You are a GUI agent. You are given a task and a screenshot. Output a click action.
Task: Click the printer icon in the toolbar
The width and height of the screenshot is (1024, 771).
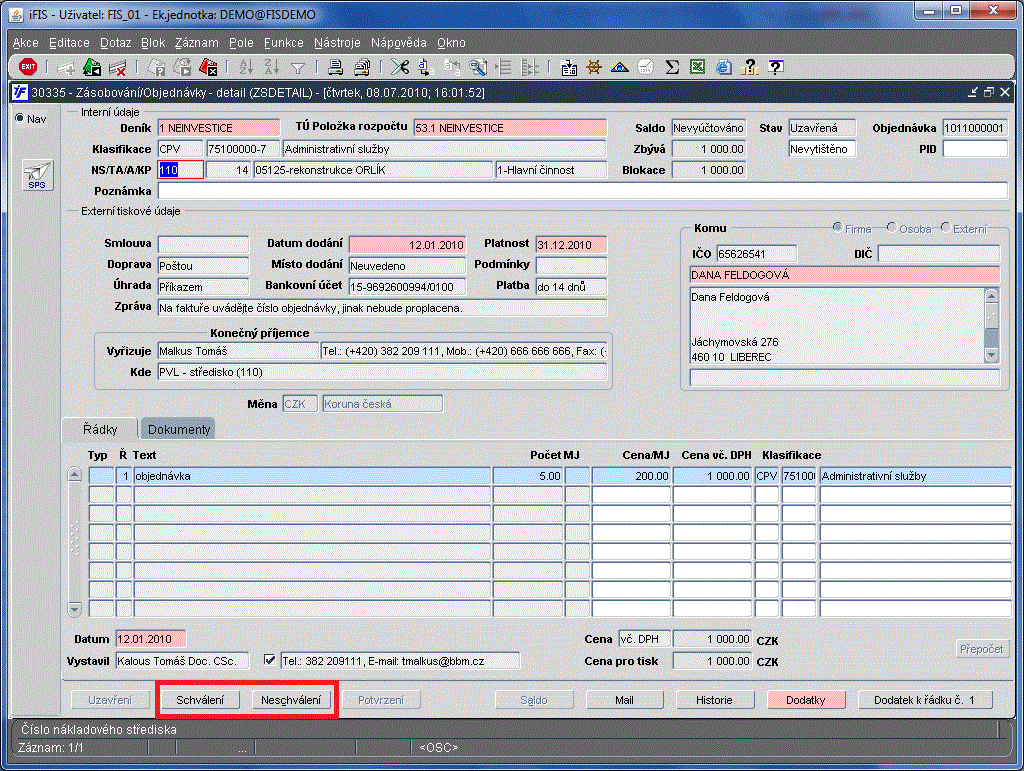point(336,67)
